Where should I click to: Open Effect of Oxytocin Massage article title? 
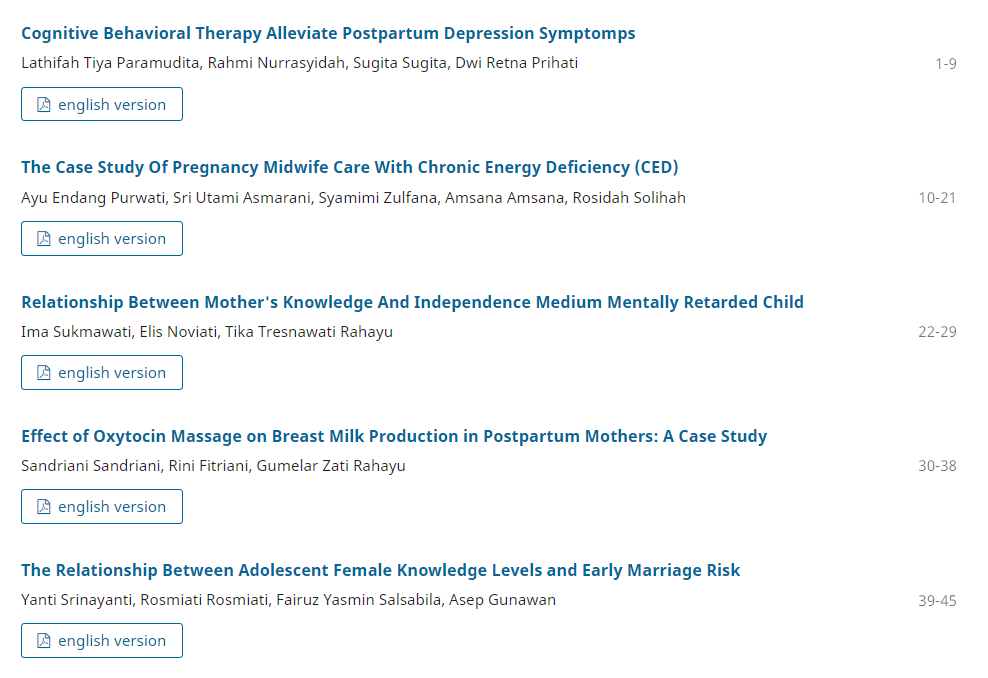394,436
